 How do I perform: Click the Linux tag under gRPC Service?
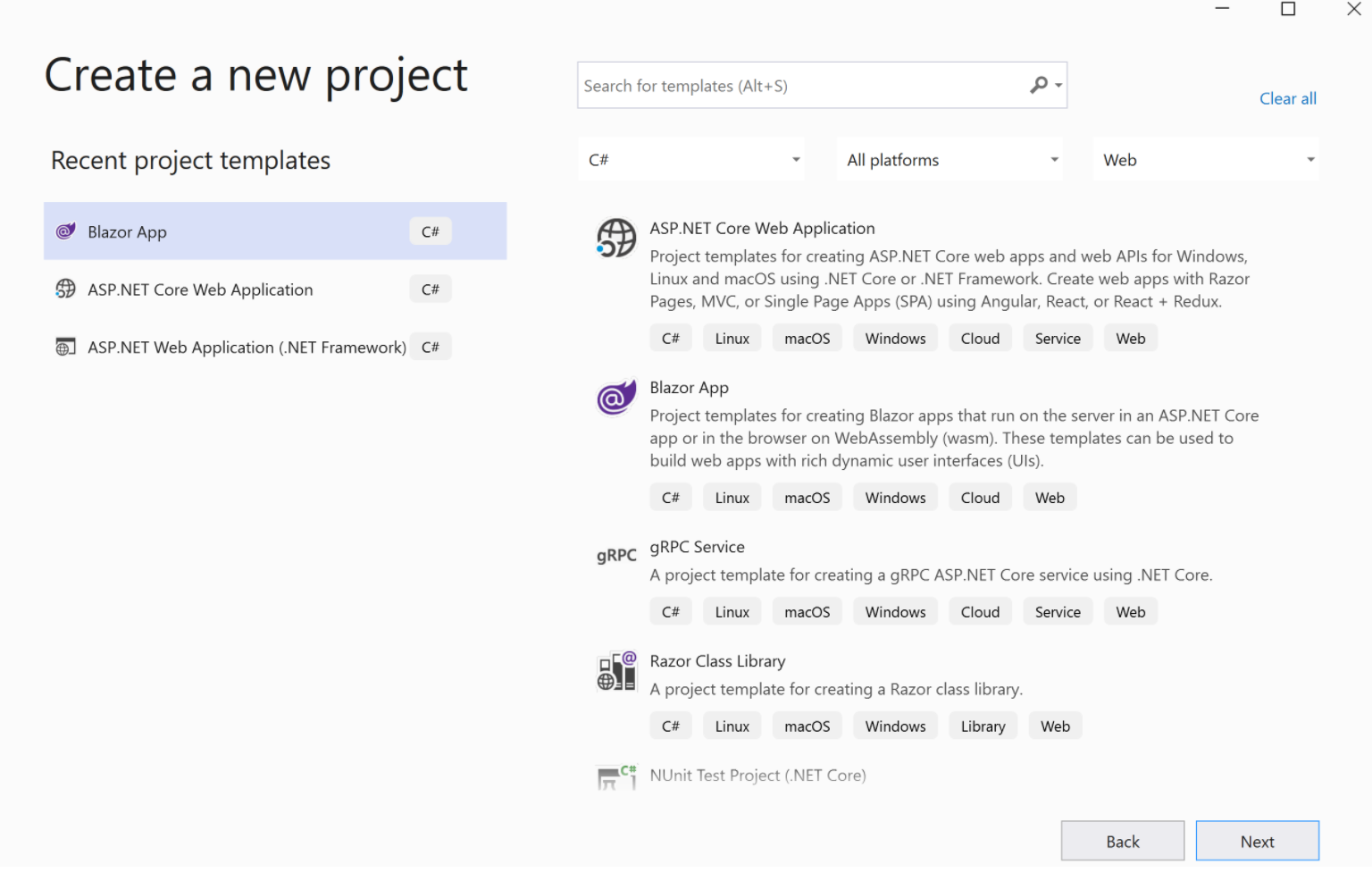732,611
